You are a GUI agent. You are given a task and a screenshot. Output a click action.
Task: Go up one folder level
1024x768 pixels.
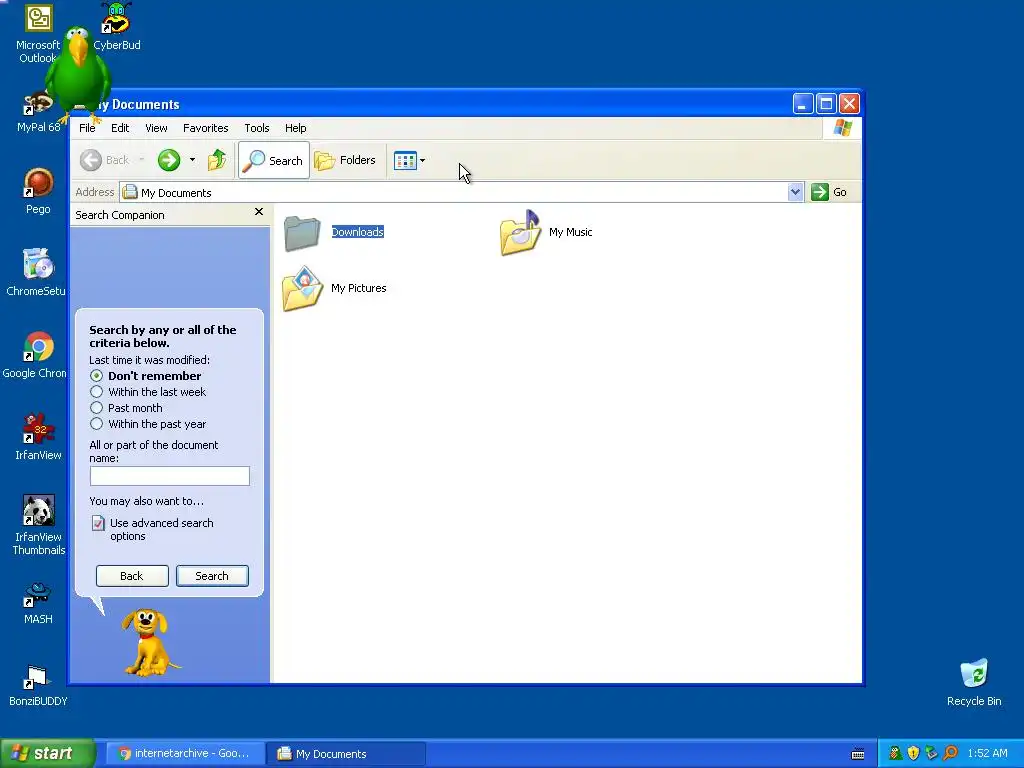pos(217,160)
